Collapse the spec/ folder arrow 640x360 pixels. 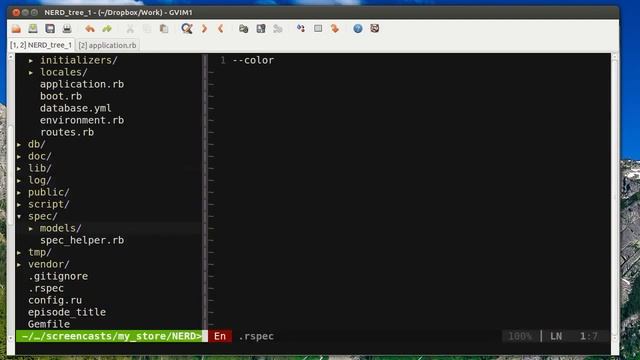(19, 217)
